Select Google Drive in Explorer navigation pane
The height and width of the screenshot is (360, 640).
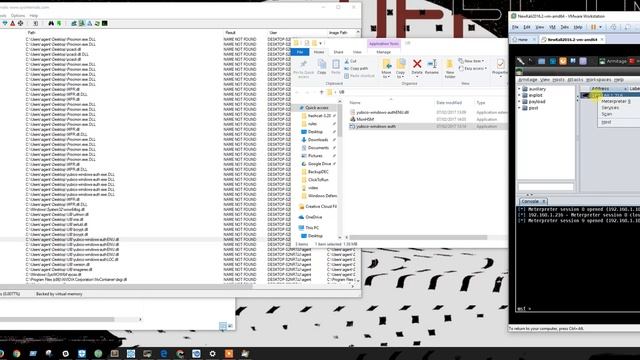click(319, 164)
